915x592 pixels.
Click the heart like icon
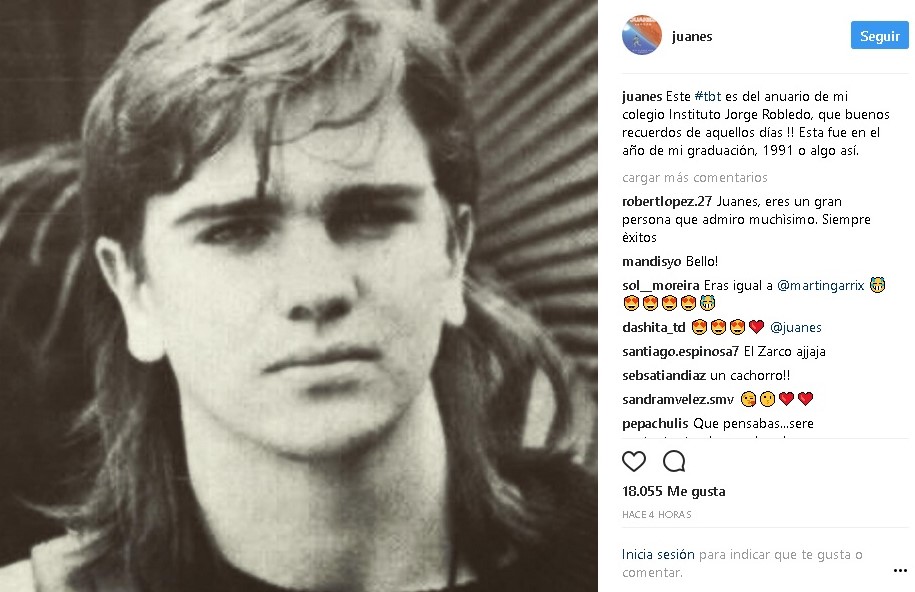tap(634, 461)
